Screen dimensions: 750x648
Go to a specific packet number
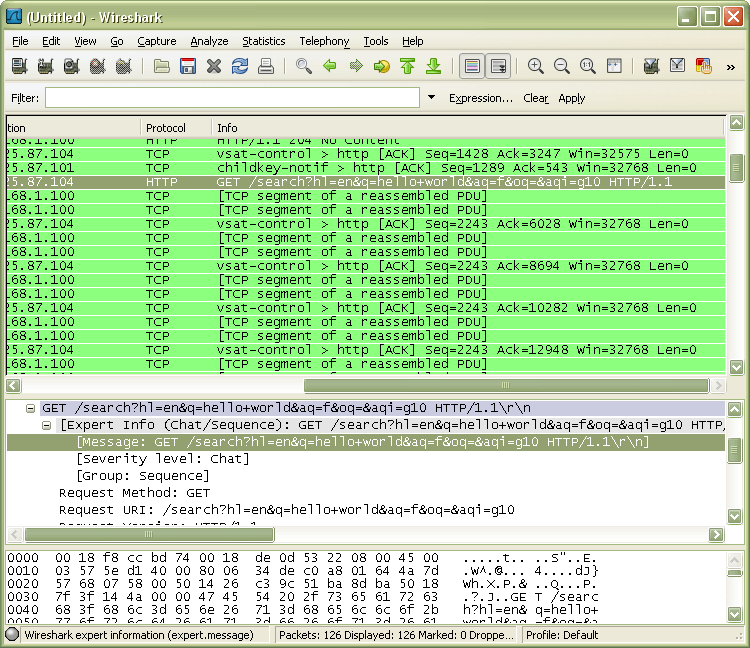tap(382, 66)
